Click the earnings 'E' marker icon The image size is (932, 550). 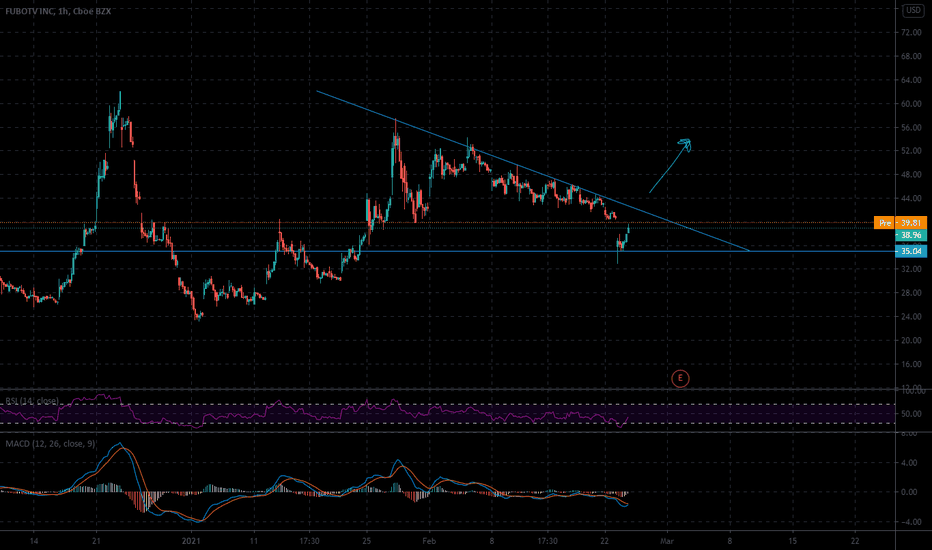click(x=680, y=378)
